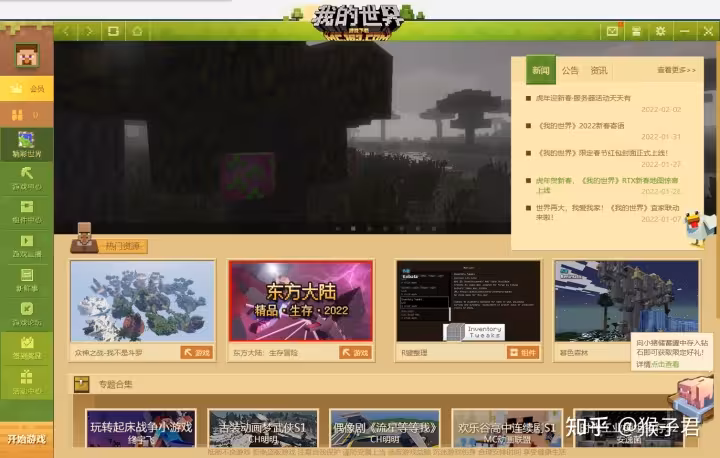Open game forum sidebar item
This screenshot has width=720, height=458.
click(x=27, y=315)
